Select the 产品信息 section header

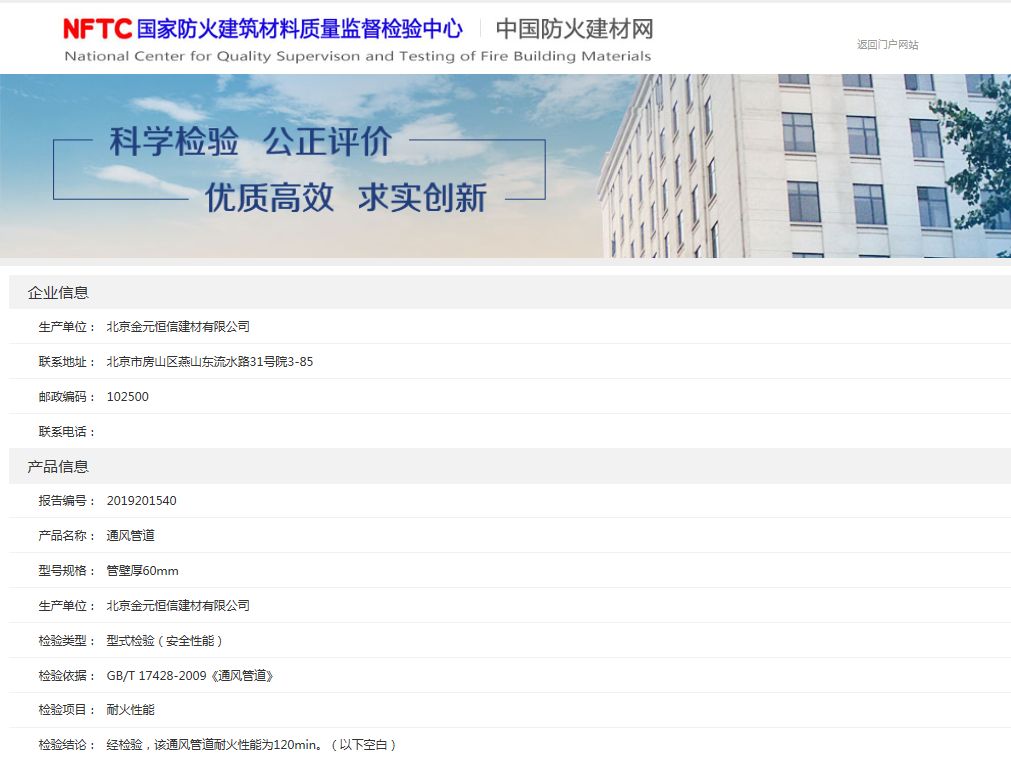coord(58,466)
